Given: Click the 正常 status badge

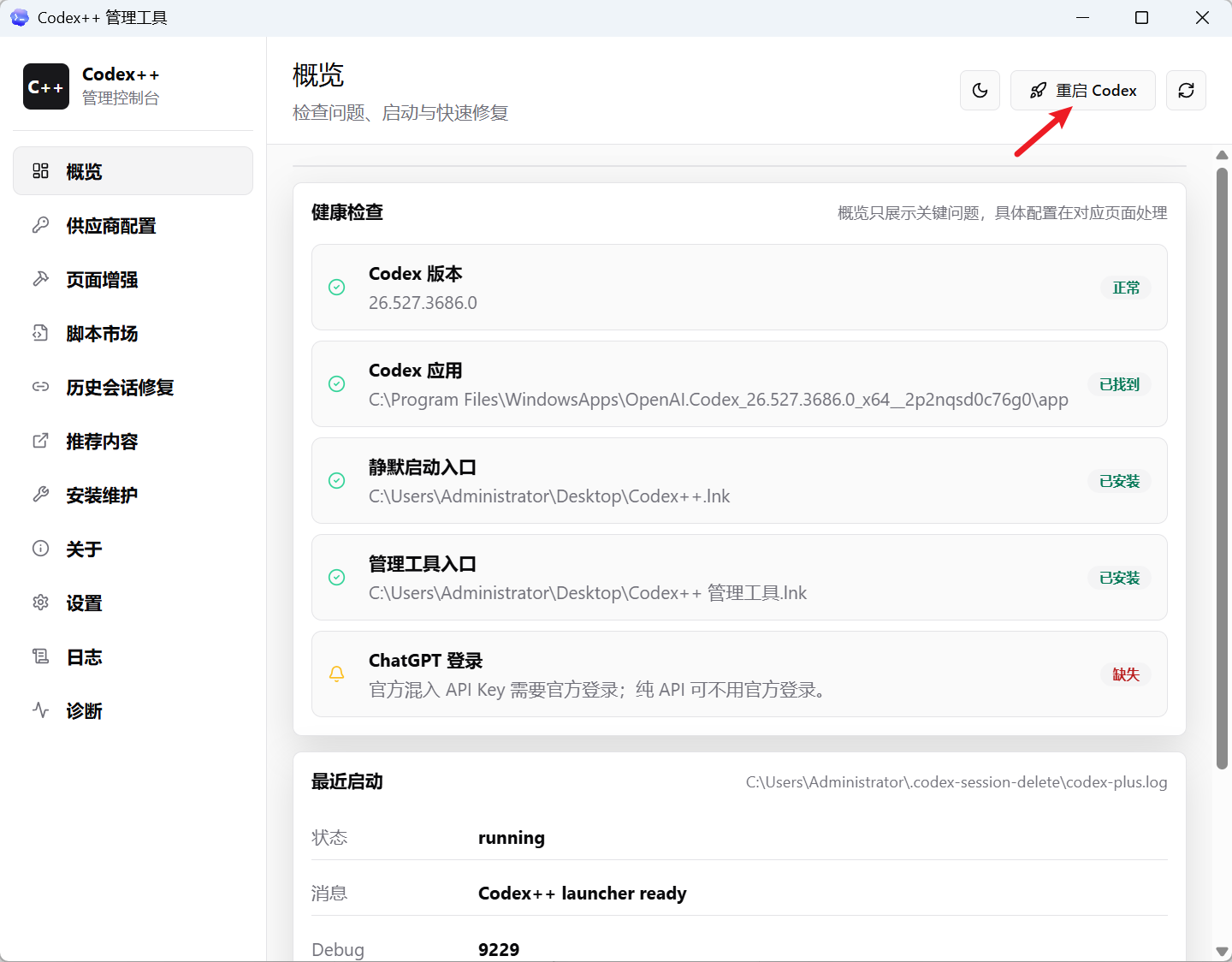Looking at the screenshot, I should [x=1126, y=288].
